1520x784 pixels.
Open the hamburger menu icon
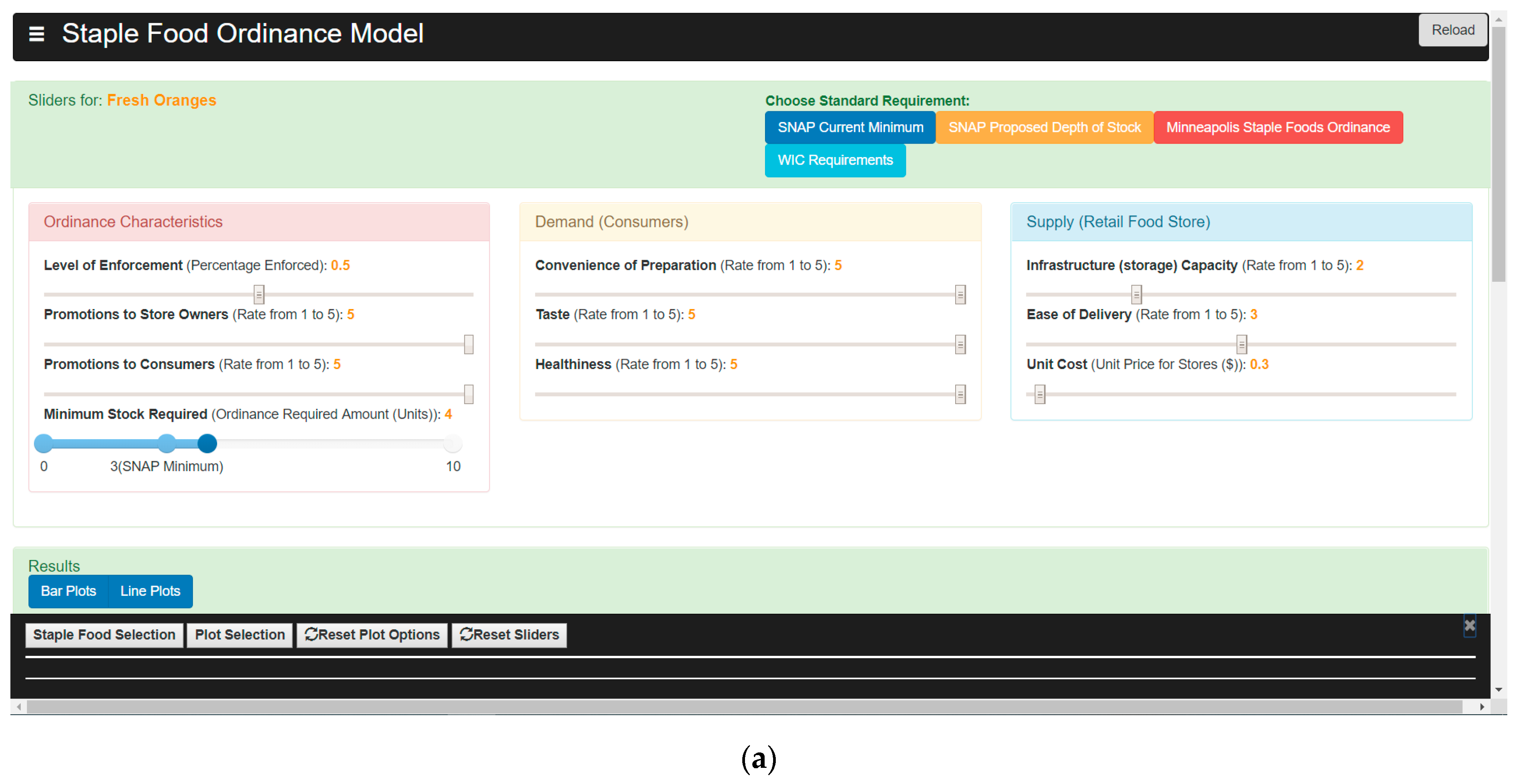(x=37, y=34)
